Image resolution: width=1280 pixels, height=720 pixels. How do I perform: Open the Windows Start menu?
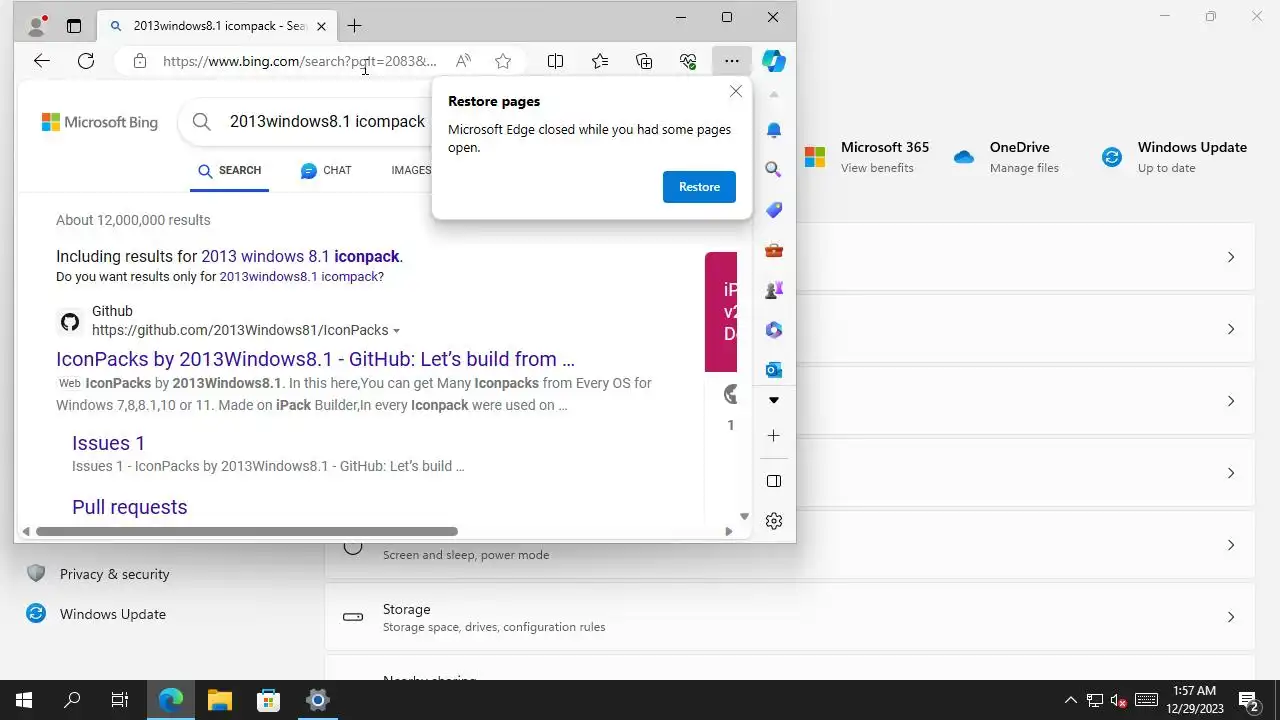pos(24,700)
